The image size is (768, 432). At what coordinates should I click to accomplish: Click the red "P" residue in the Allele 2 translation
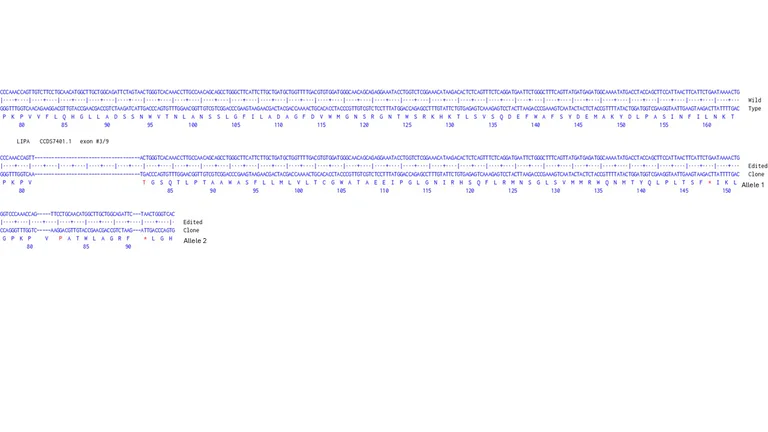pyautogui.click(x=60, y=239)
